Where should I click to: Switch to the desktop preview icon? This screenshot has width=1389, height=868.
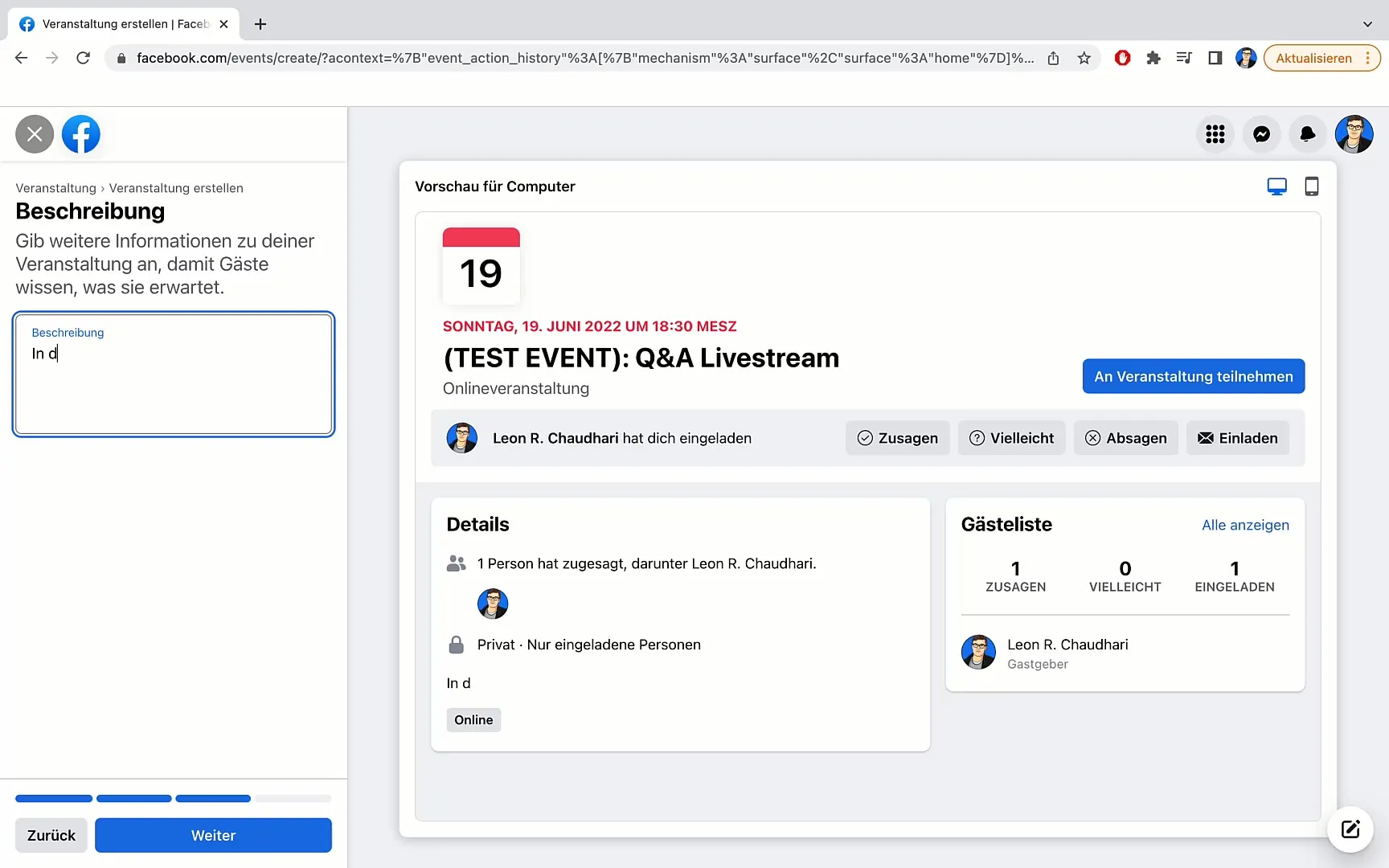1276,186
